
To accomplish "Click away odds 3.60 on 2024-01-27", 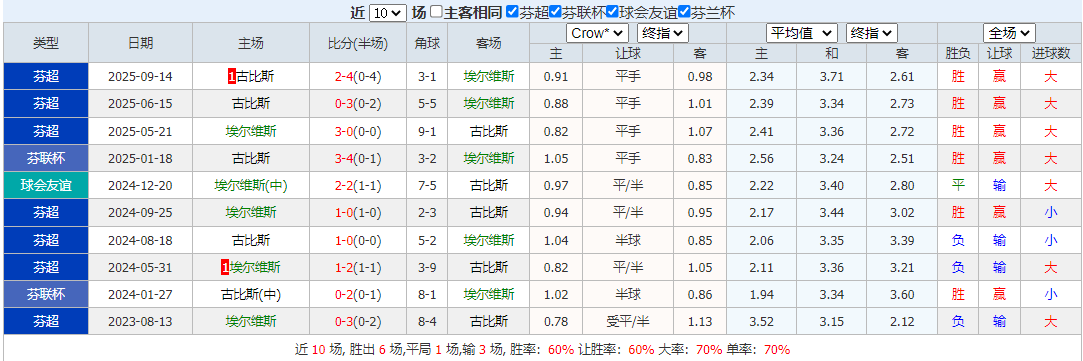I will coord(902,294).
